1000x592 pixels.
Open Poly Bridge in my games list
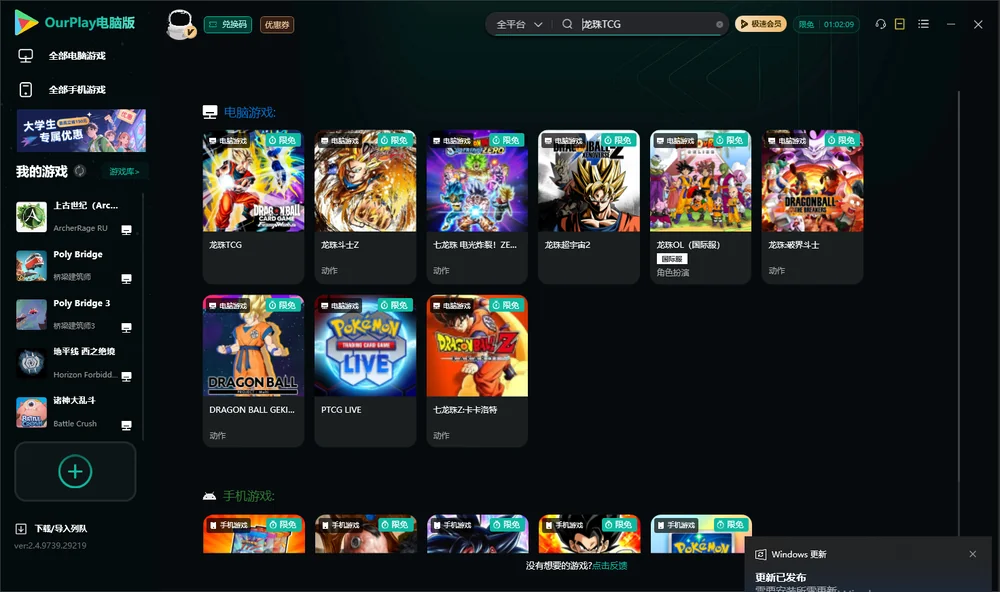coord(75,266)
